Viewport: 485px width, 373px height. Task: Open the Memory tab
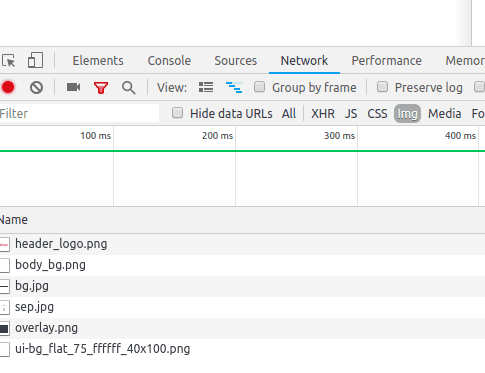click(x=465, y=61)
